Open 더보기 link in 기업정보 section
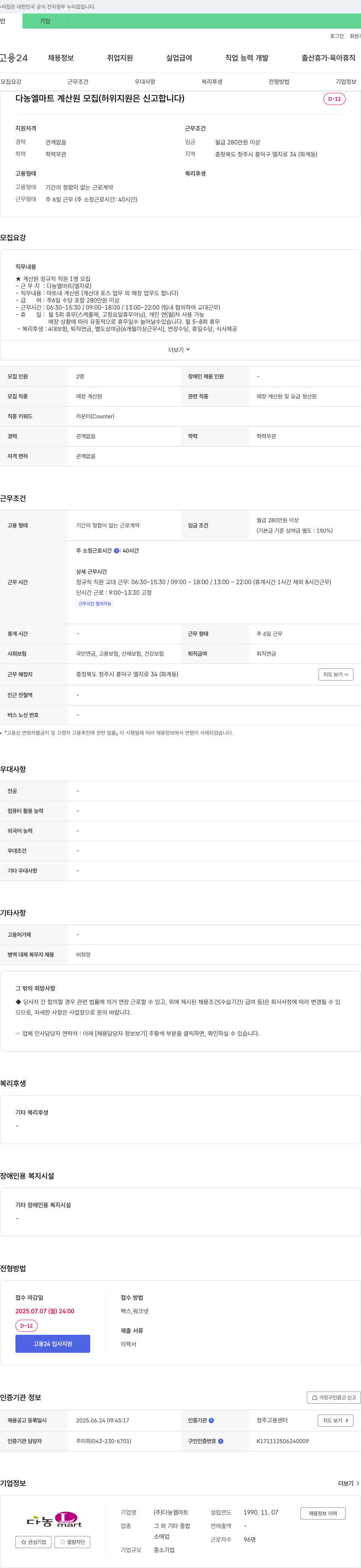The height and width of the screenshot is (1568, 361). [348, 1483]
